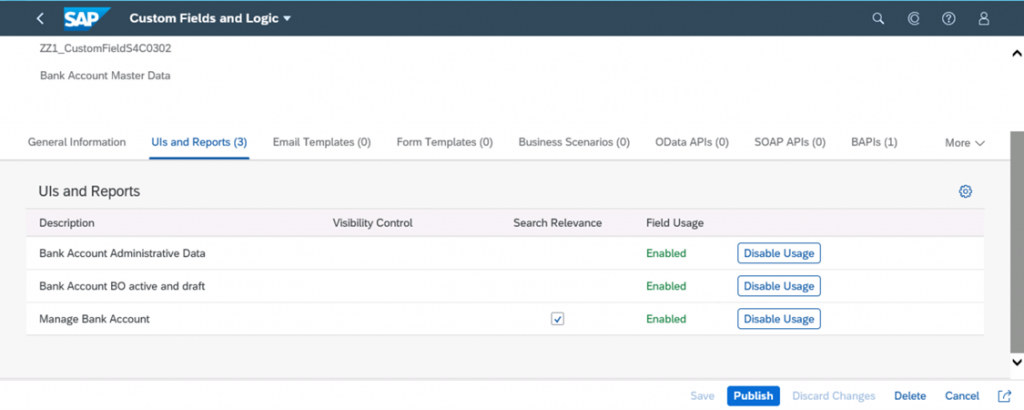This screenshot has height=410, width=1024.
Task: Click the Publish button
Action: pyautogui.click(x=753, y=396)
